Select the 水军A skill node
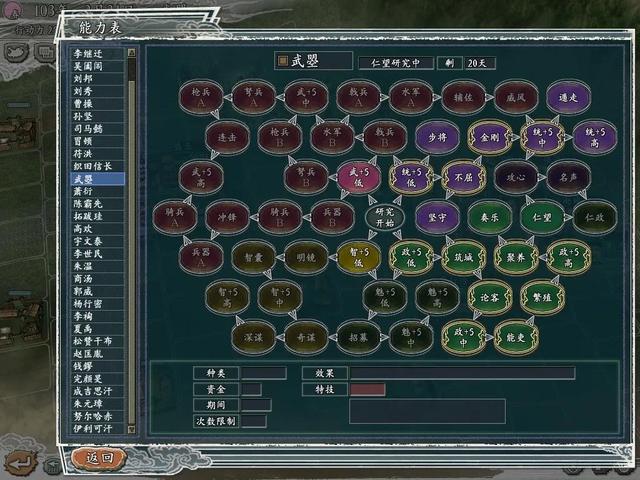Viewport: 640px width, 480px height. tap(411, 98)
